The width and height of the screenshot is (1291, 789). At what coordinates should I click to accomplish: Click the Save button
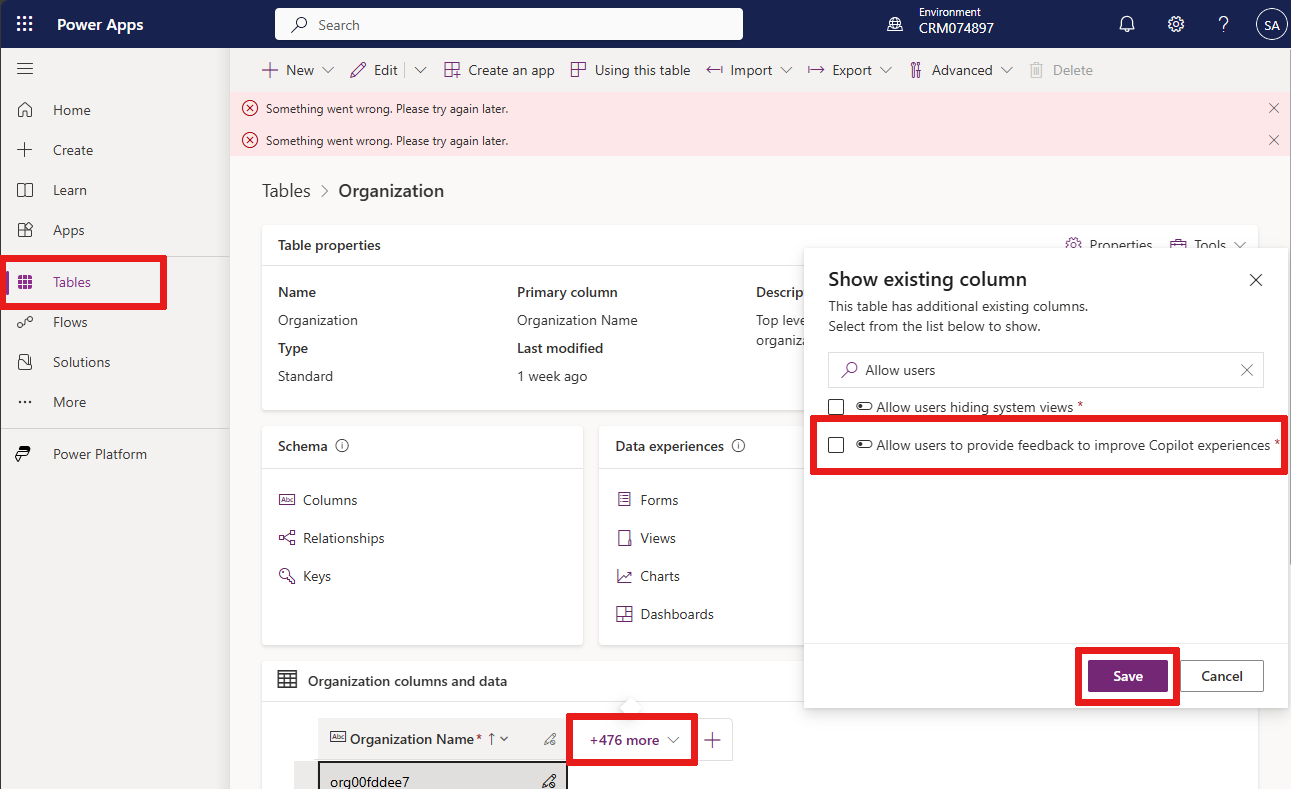[x=1127, y=676]
